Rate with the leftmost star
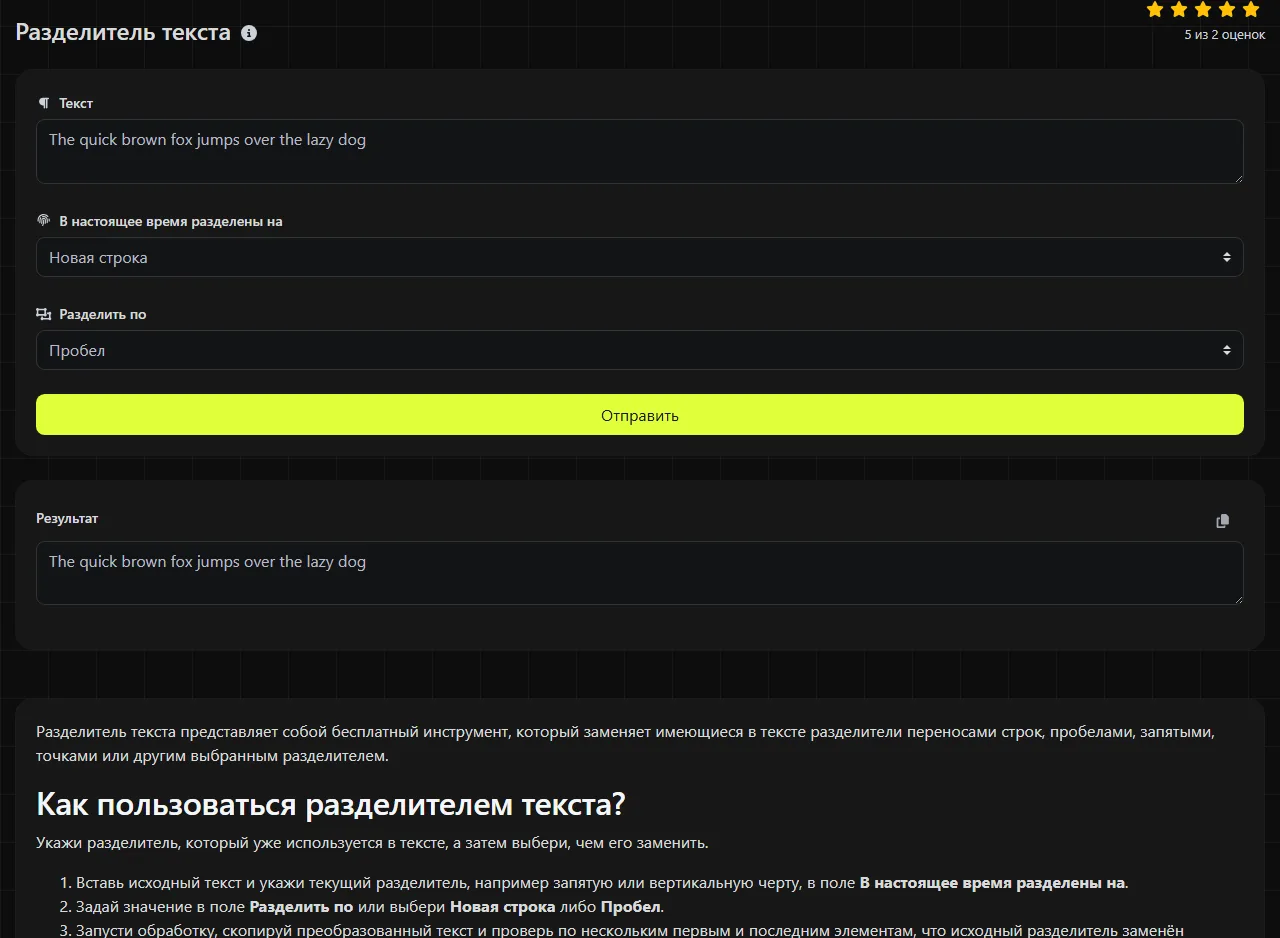 [x=1155, y=10]
